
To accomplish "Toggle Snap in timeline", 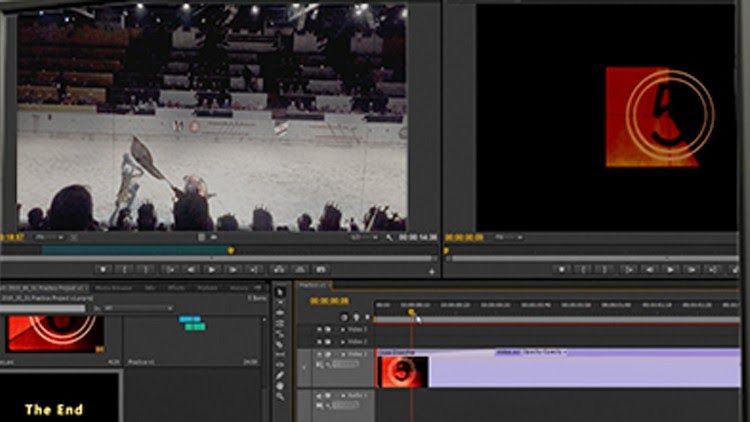I will (344, 317).
